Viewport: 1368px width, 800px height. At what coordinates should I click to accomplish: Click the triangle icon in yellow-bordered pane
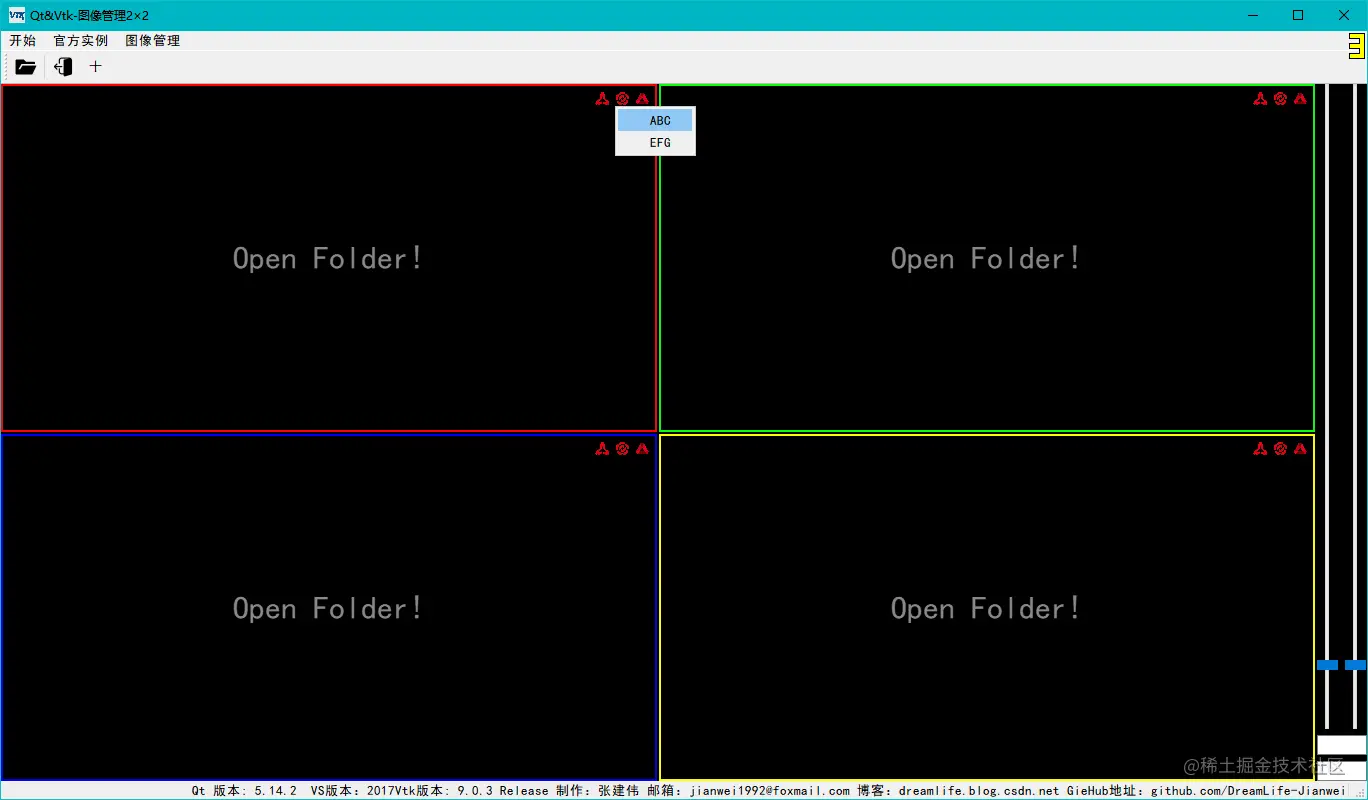click(x=1300, y=448)
